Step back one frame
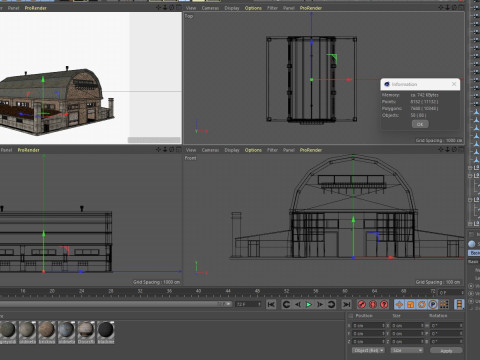 298,304
